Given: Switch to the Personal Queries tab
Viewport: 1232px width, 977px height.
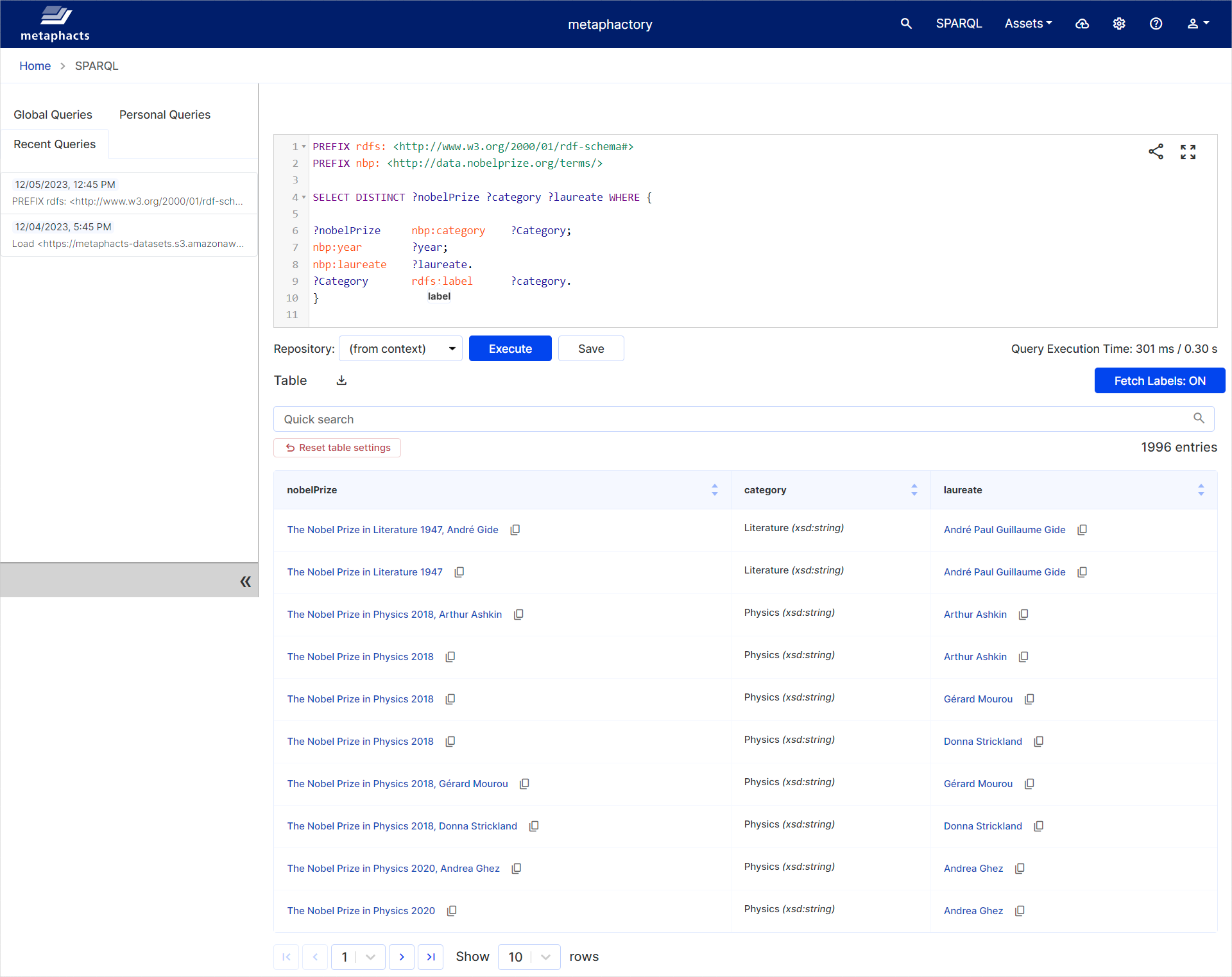Looking at the screenshot, I should point(164,114).
